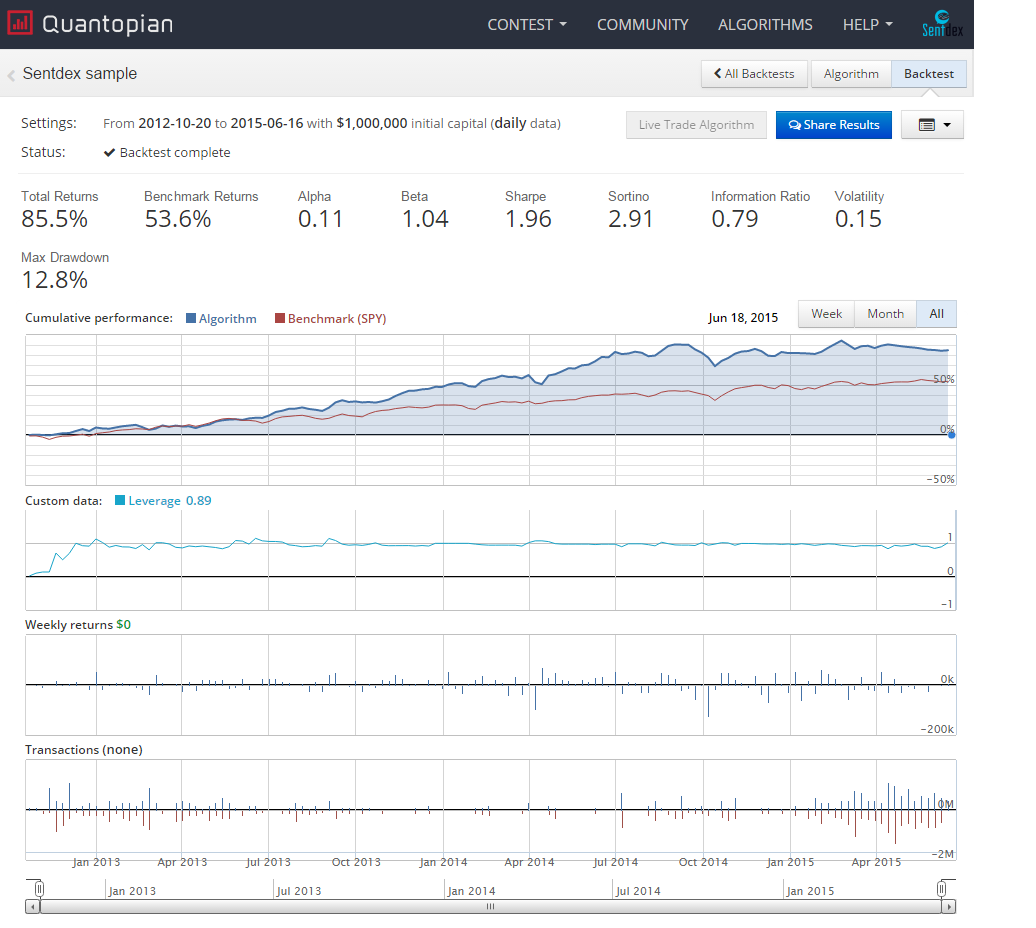Viewport: 1036px width, 928px height.
Task: Click the timeline scrollbar center grip
Action: click(x=490, y=907)
